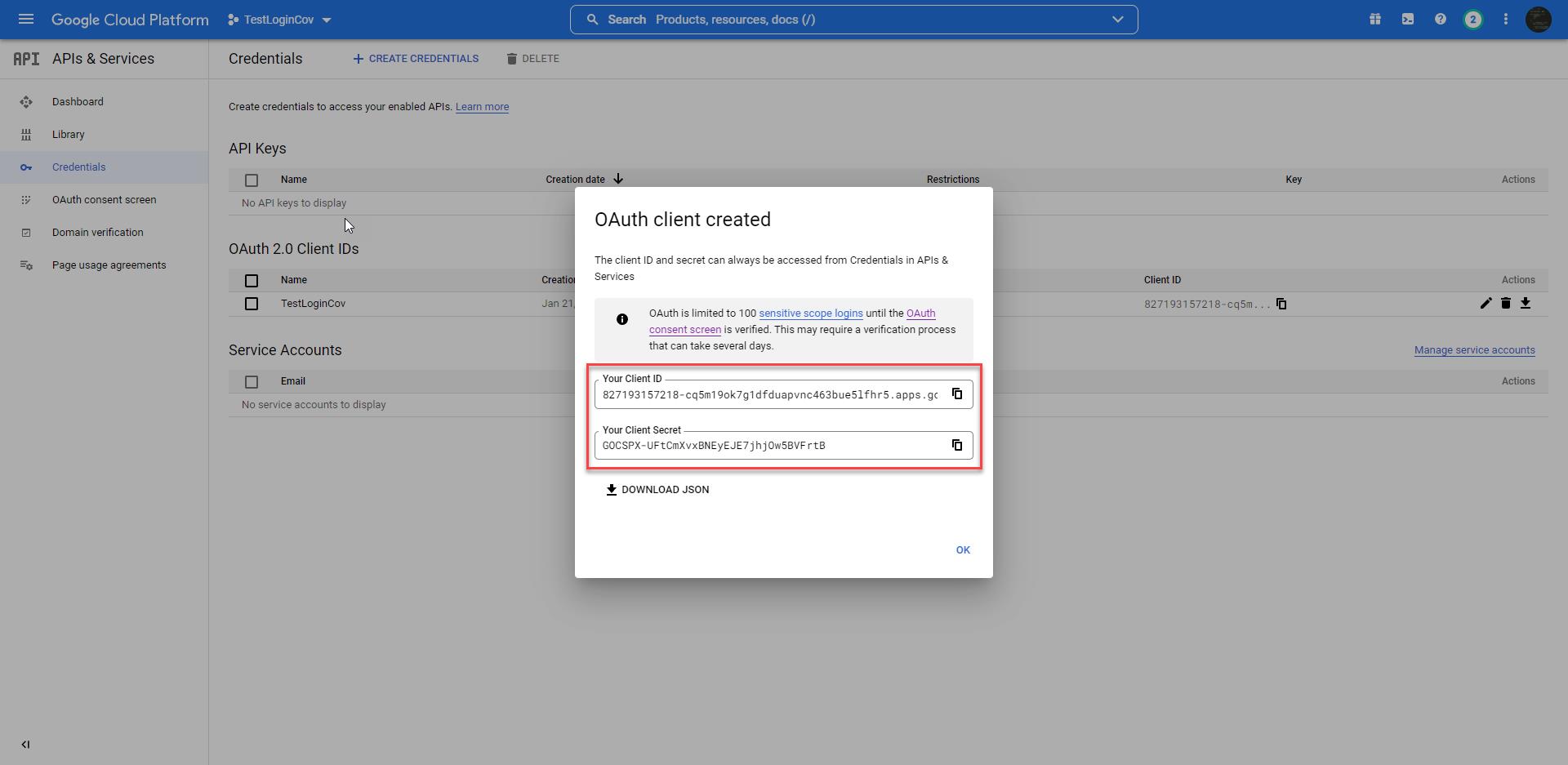Open the TestLoginCov project selector dropdown

(x=279, y=20)
